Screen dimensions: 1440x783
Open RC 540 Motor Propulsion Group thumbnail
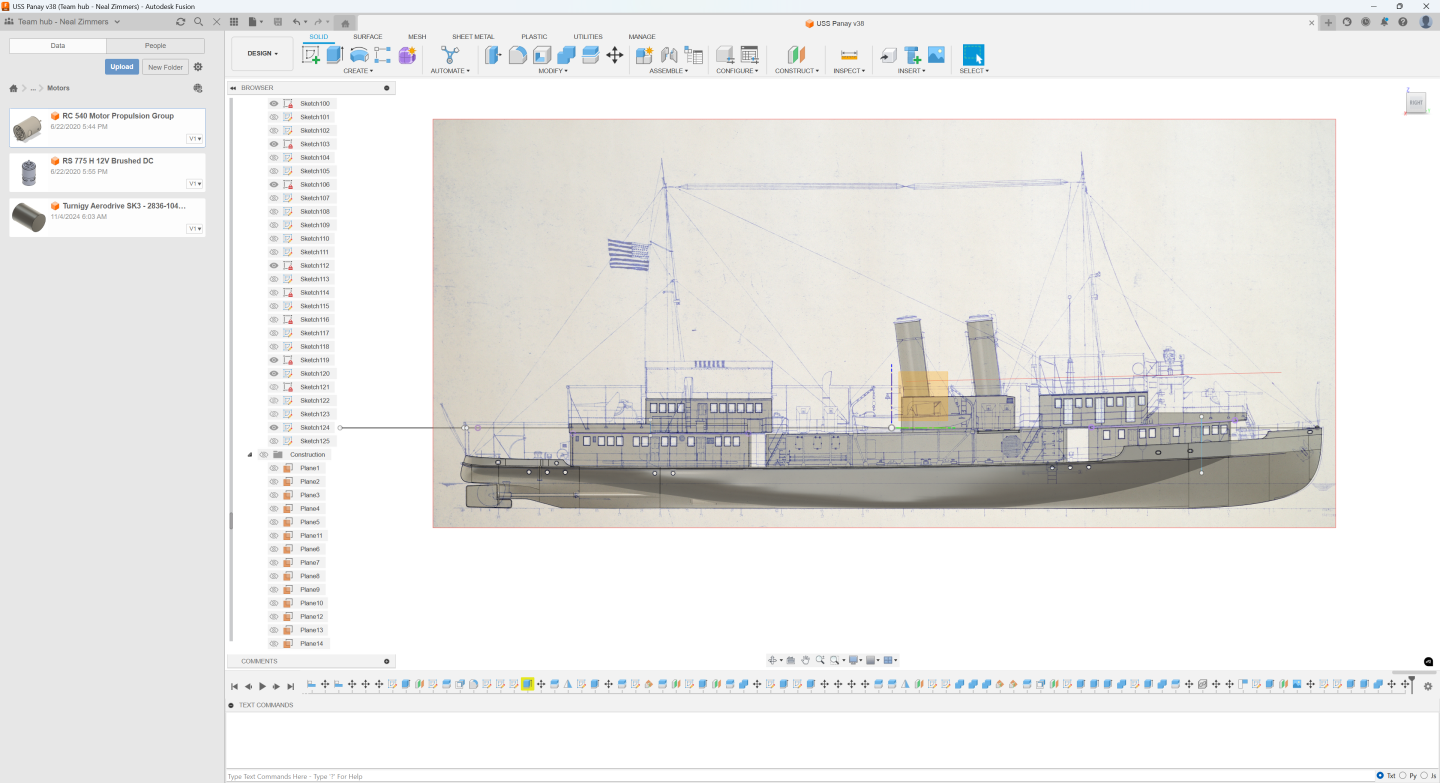(28, 127)
